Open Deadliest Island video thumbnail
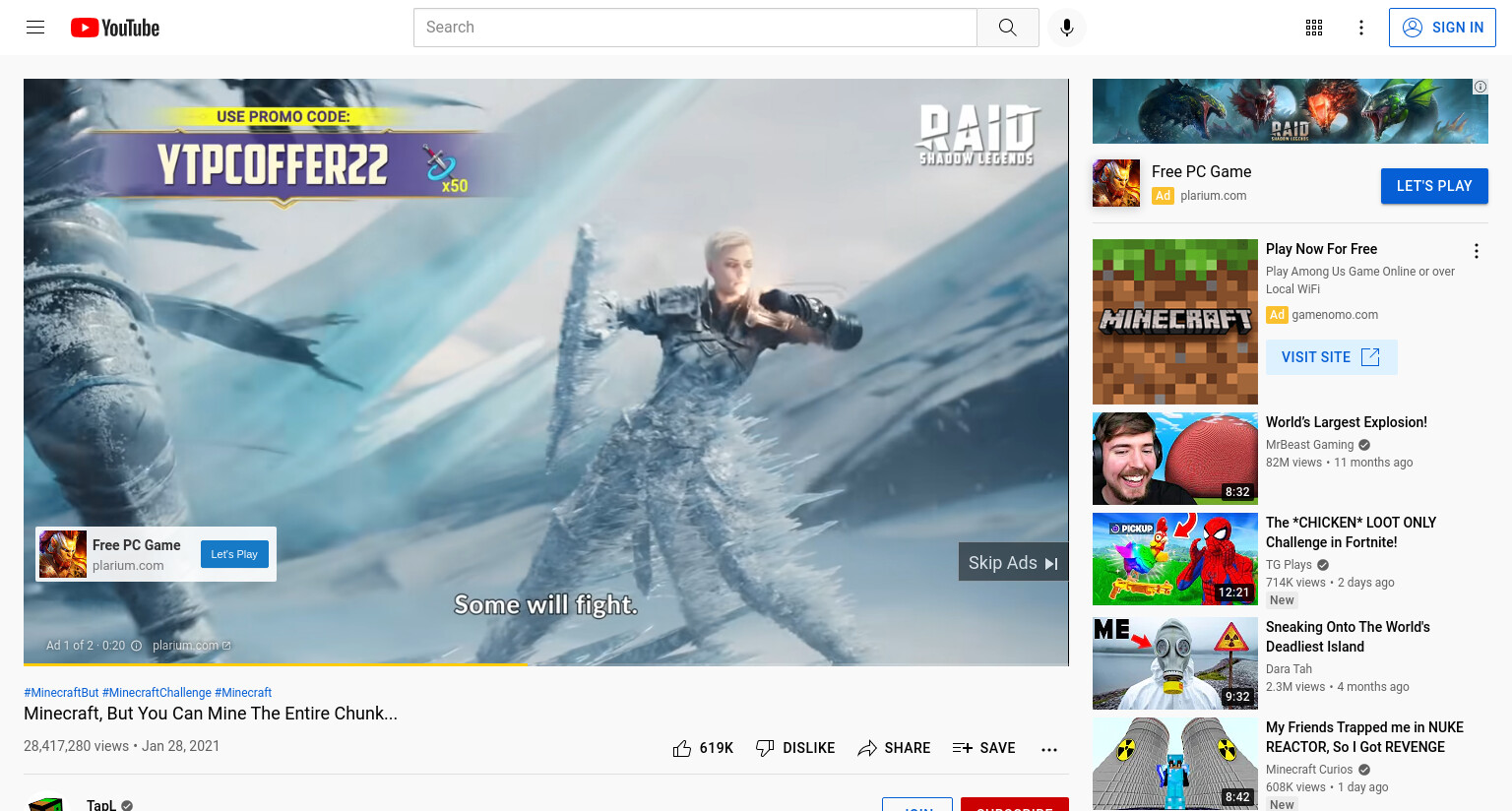The height and width of the screenshot is (811, 1512). 1175,663
